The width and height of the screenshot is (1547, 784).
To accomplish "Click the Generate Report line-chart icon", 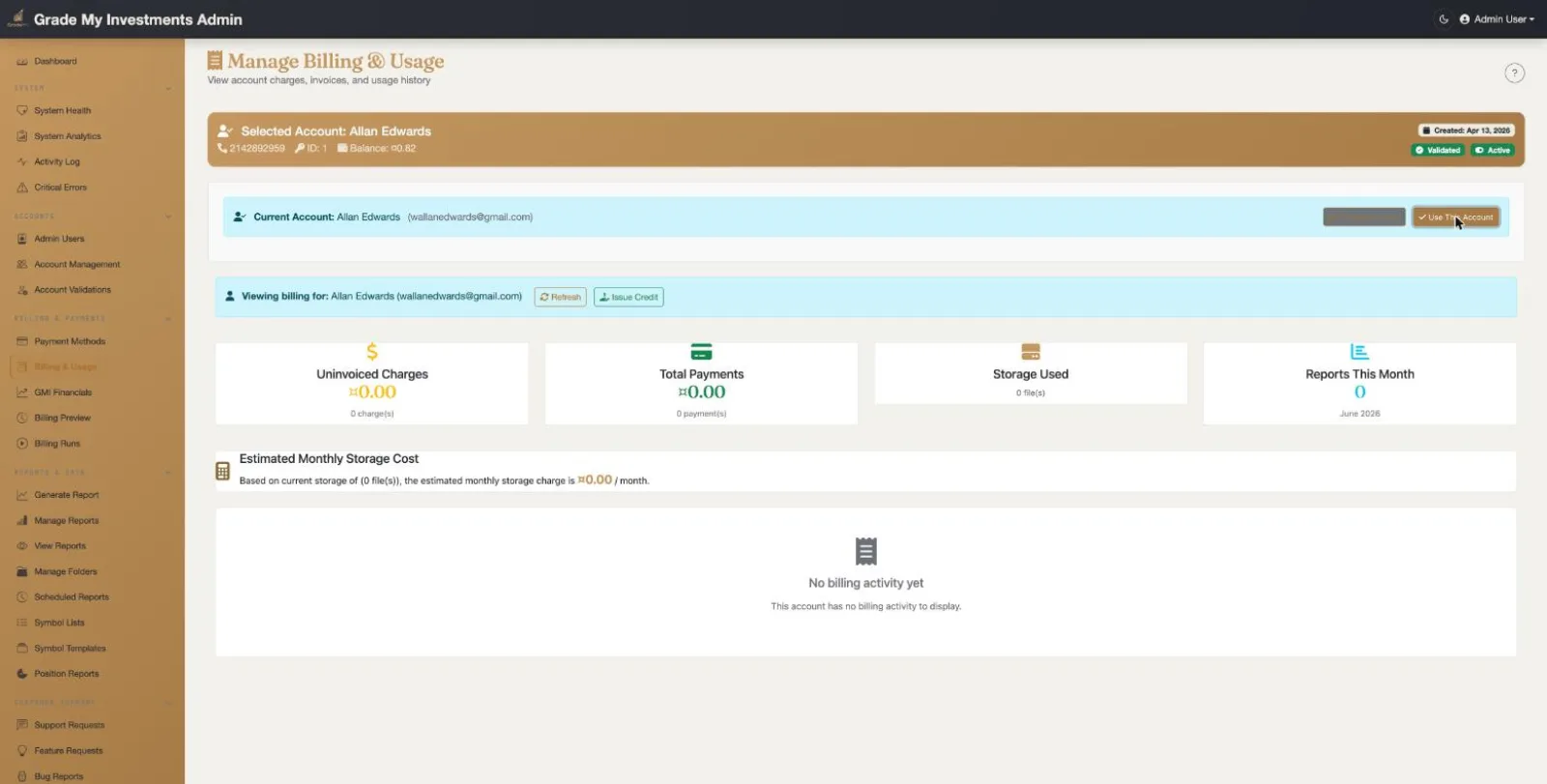I will pos(22,495).
